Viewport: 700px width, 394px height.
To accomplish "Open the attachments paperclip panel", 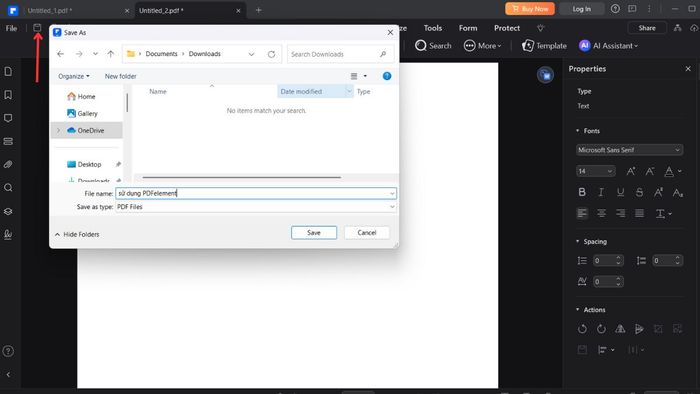I will pos(8,165).
